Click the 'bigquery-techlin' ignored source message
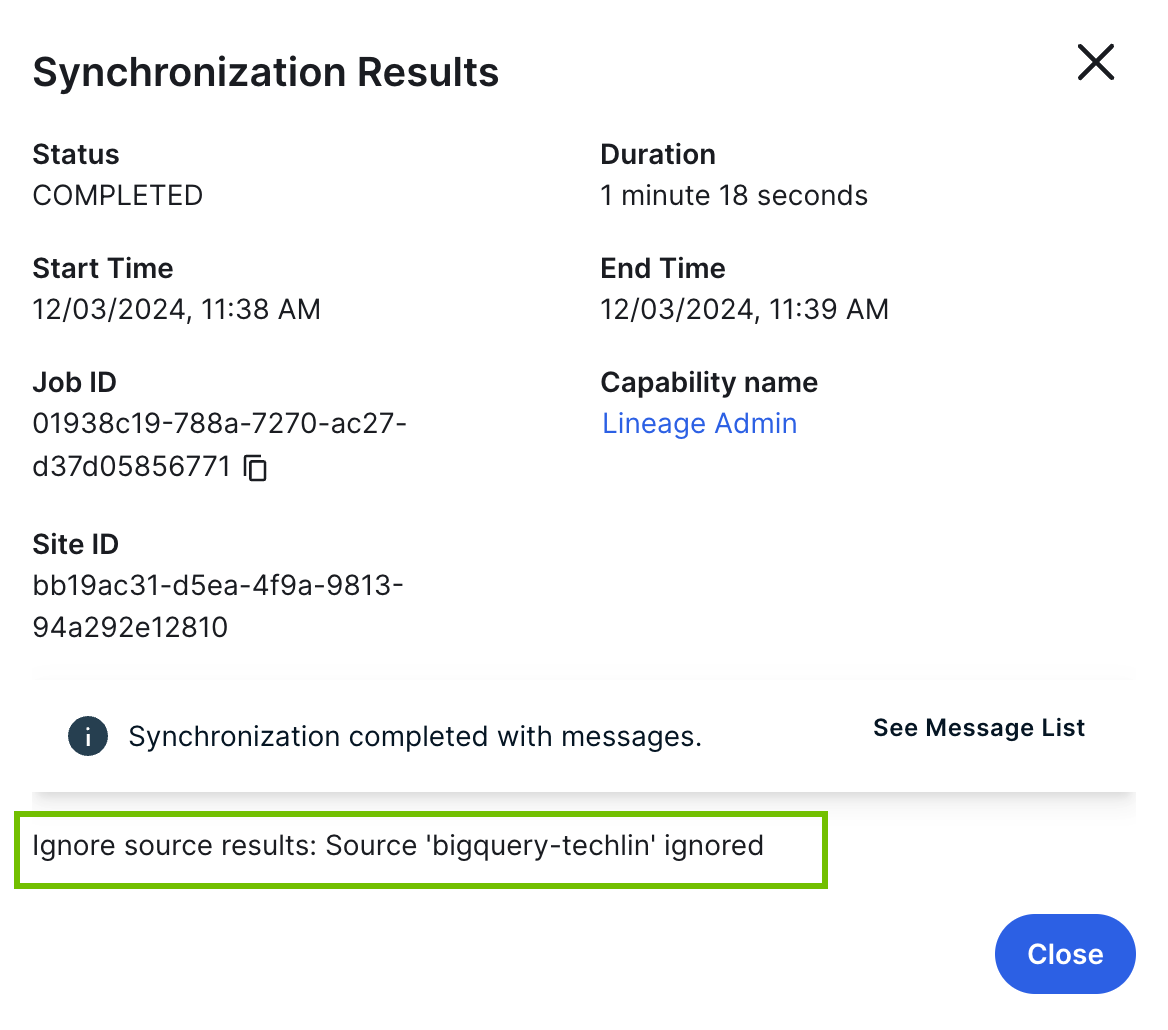This screenshot has width=1168, height=1030. pyautogui.click(x=397, y=846)
